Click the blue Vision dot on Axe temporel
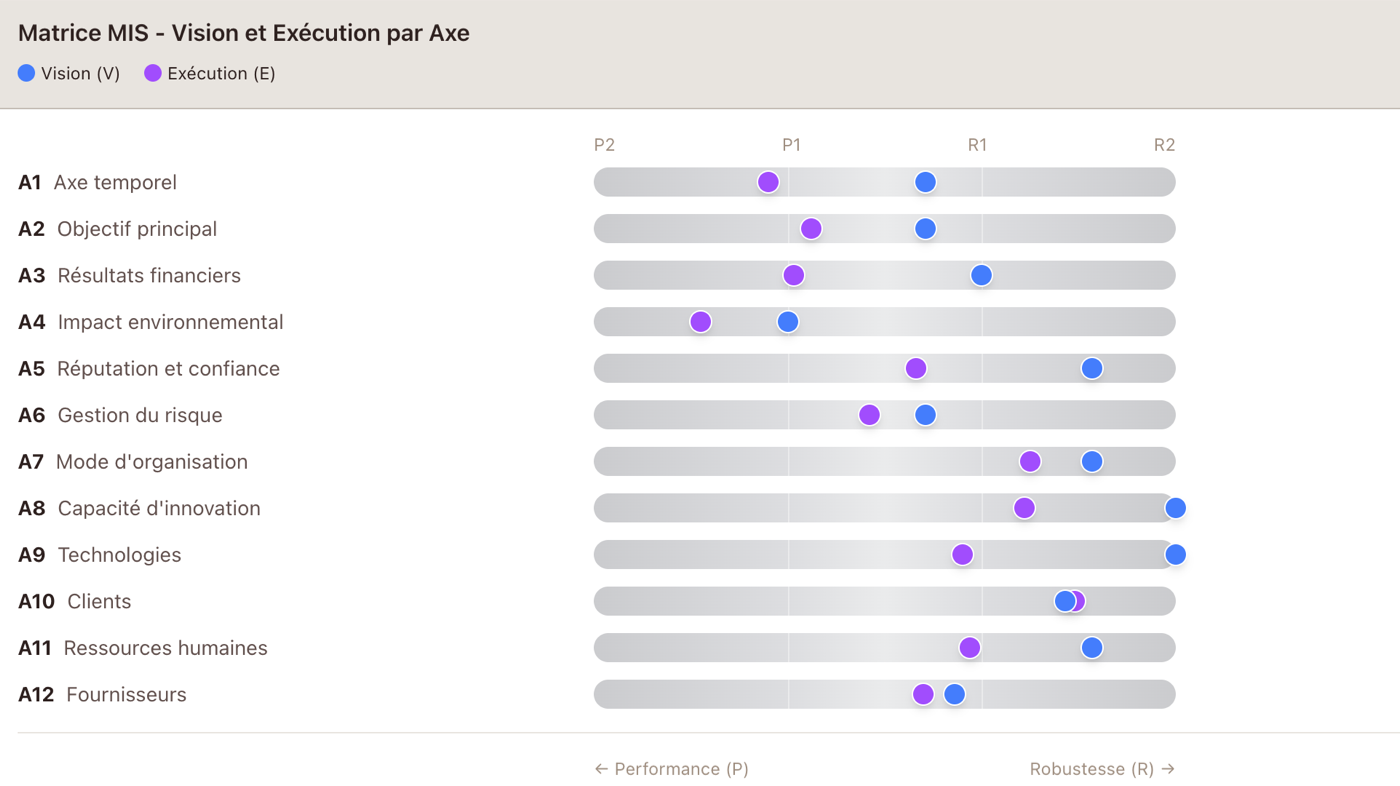 (x=925, y=182)
